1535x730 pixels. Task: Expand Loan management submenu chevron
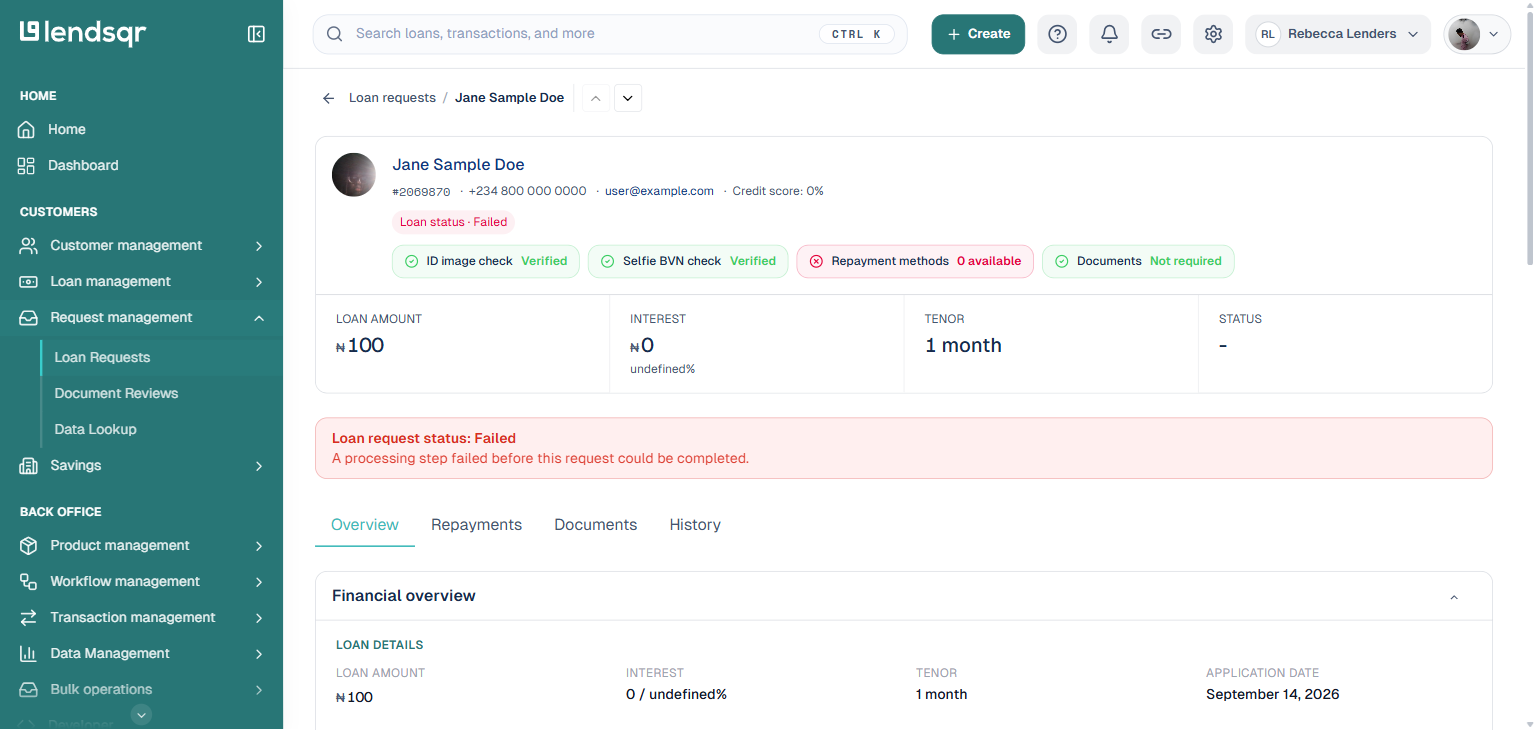coord(259,282)
